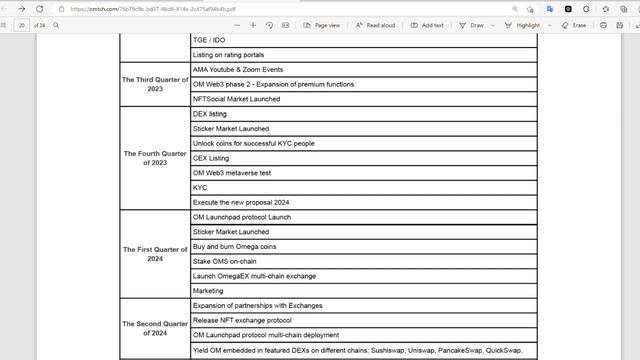640x360 pixels.
Task: View site info lock icon
Action: (x=61, y=9)
